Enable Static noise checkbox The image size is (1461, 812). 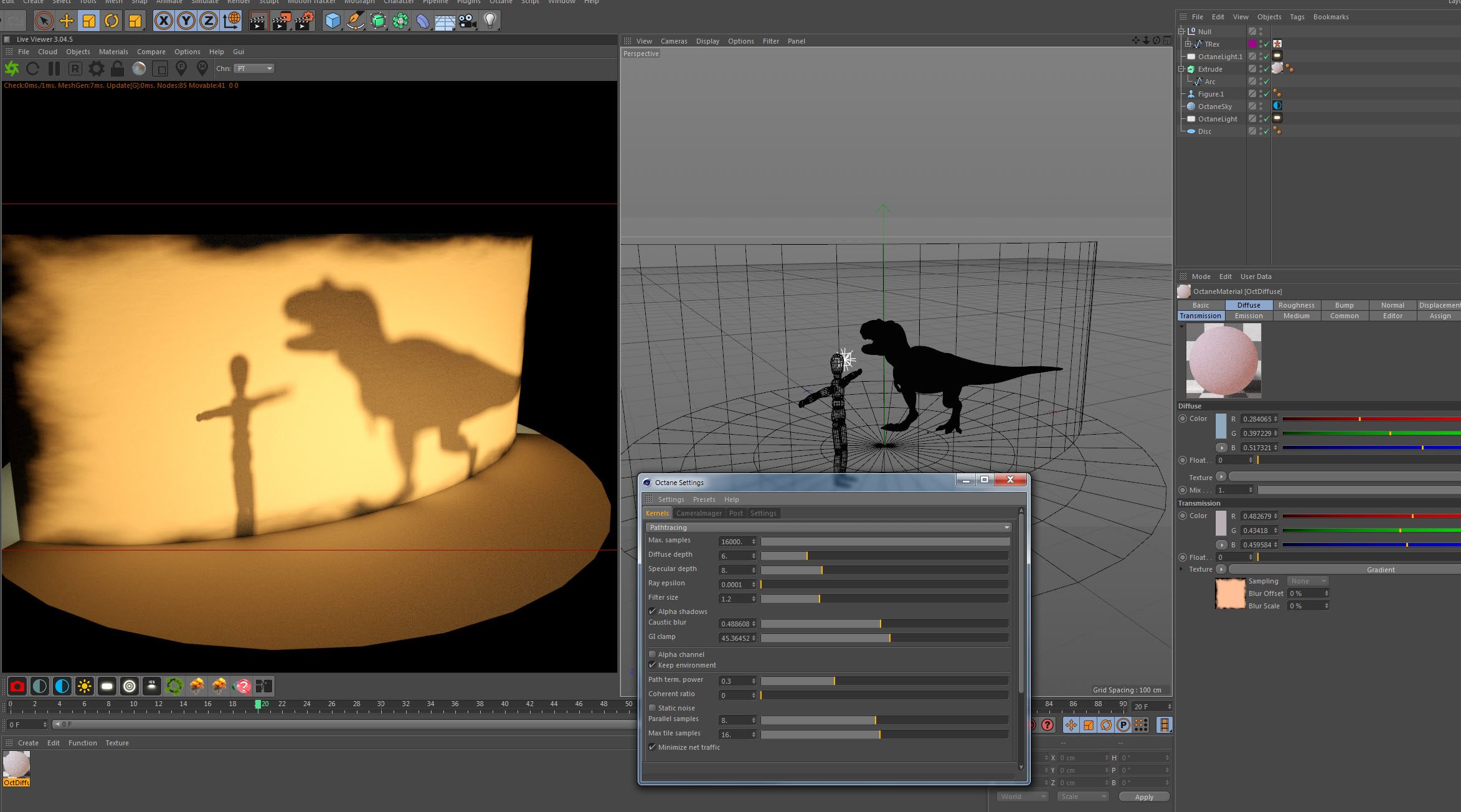652,708
